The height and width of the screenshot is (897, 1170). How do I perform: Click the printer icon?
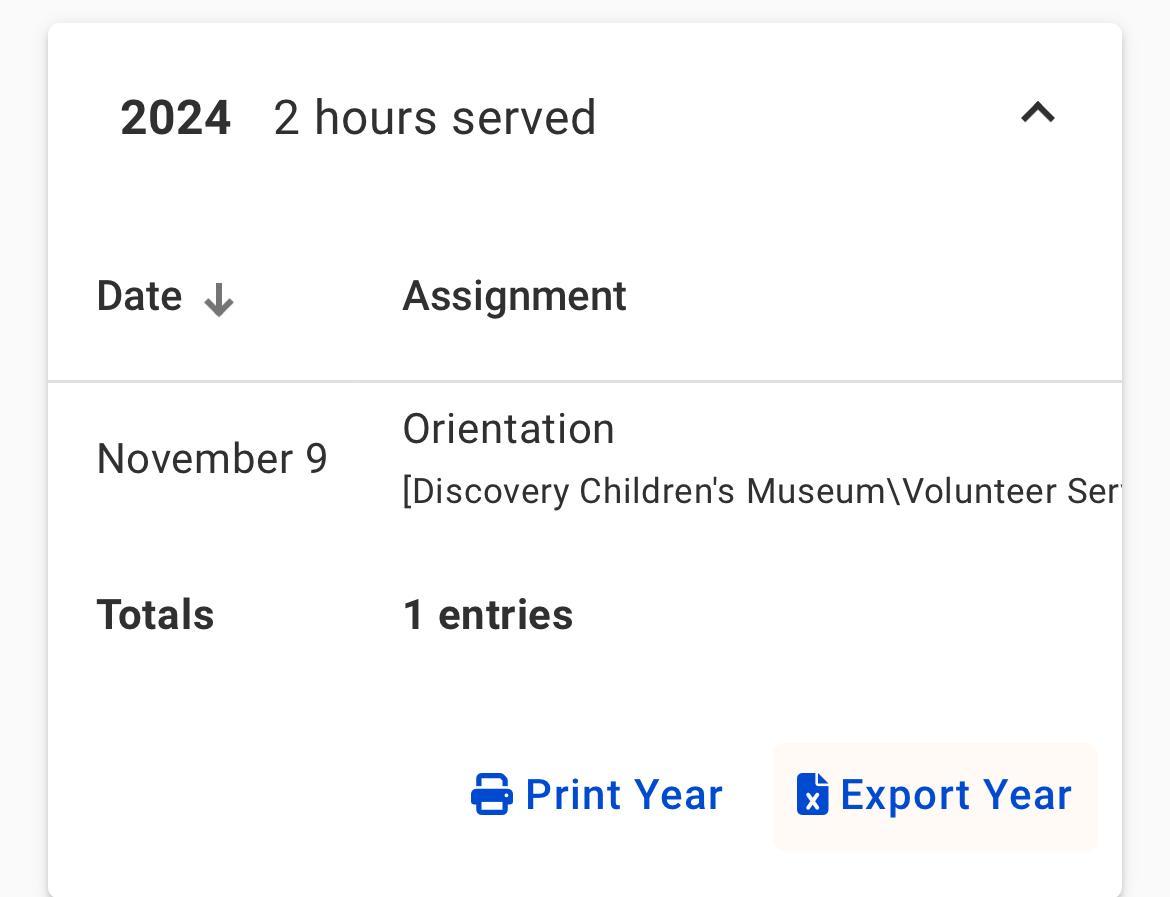[x=491, y=795]
